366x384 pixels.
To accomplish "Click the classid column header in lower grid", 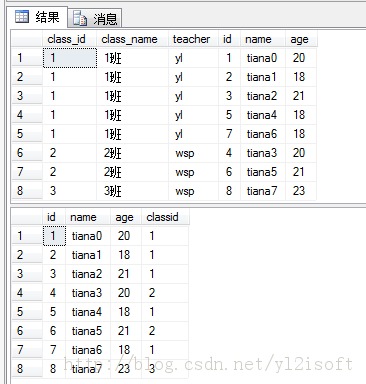I will pyautogui.click(x=165, y=217).
